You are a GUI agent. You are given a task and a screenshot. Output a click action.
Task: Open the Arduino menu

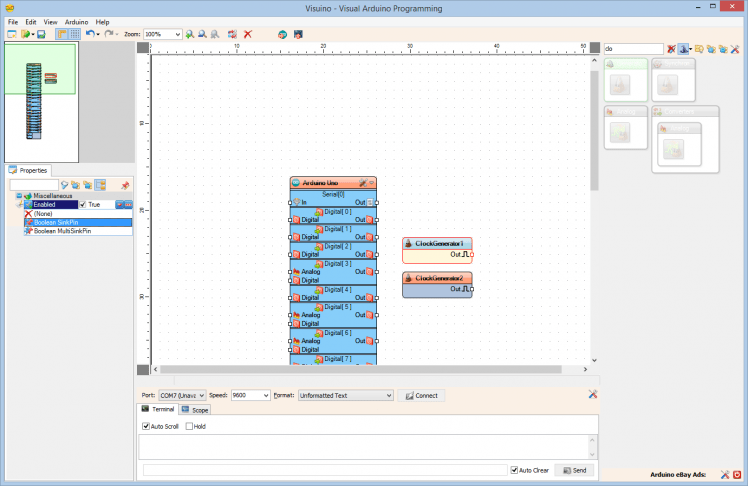(x=76, y=21)
